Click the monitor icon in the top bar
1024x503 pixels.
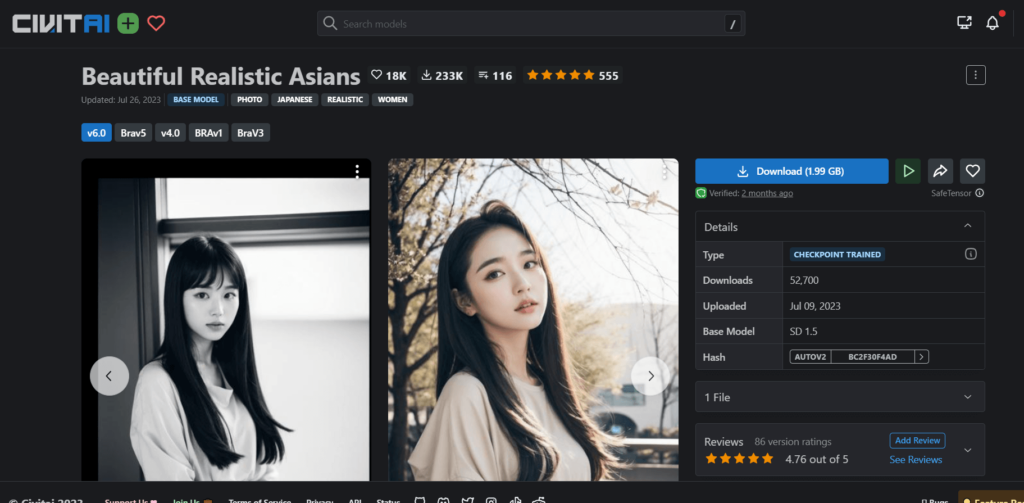[x=964, y=23]
